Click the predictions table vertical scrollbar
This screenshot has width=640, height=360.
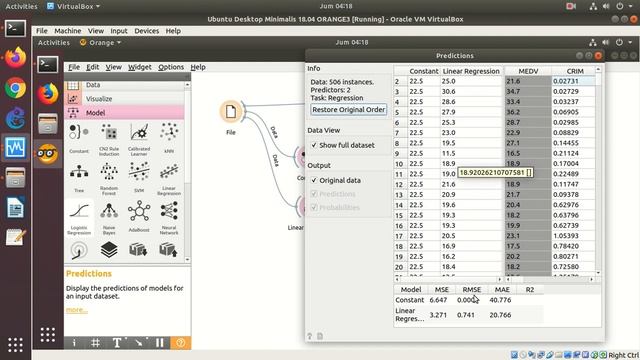coord(598,171)
